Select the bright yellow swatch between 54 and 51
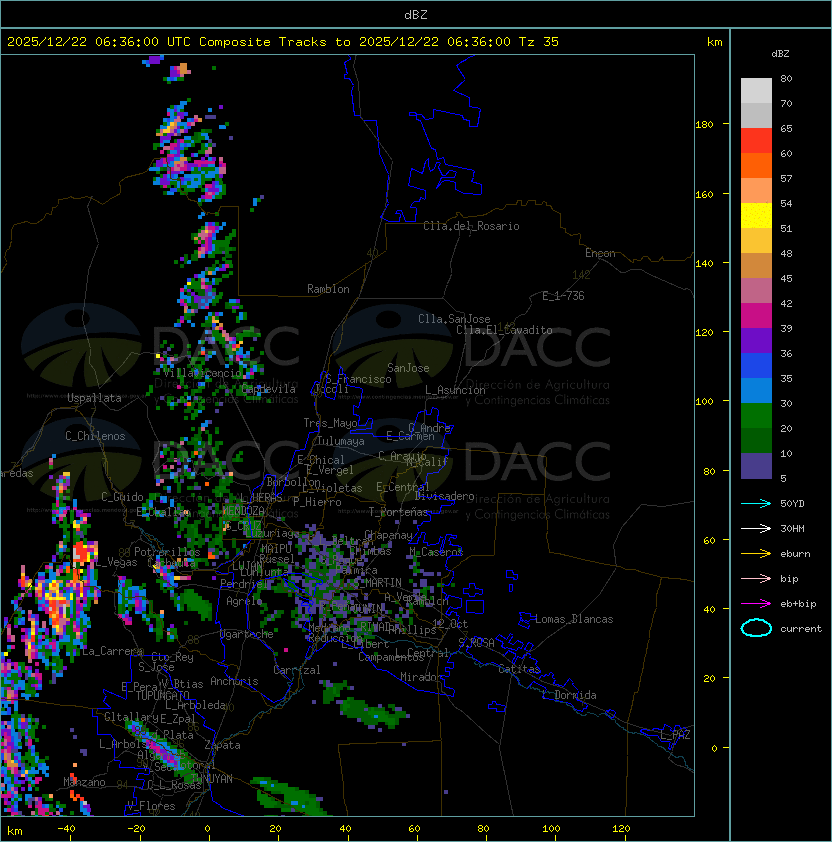 point(756,215)
